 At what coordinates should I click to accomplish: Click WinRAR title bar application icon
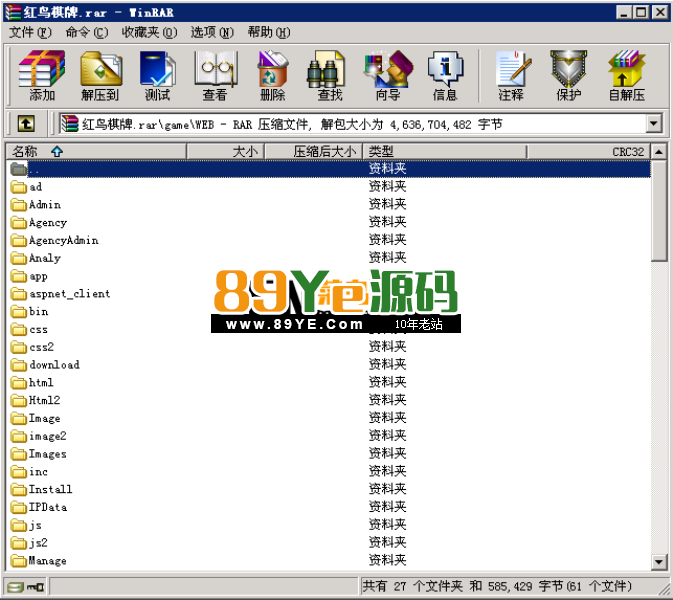13,12
